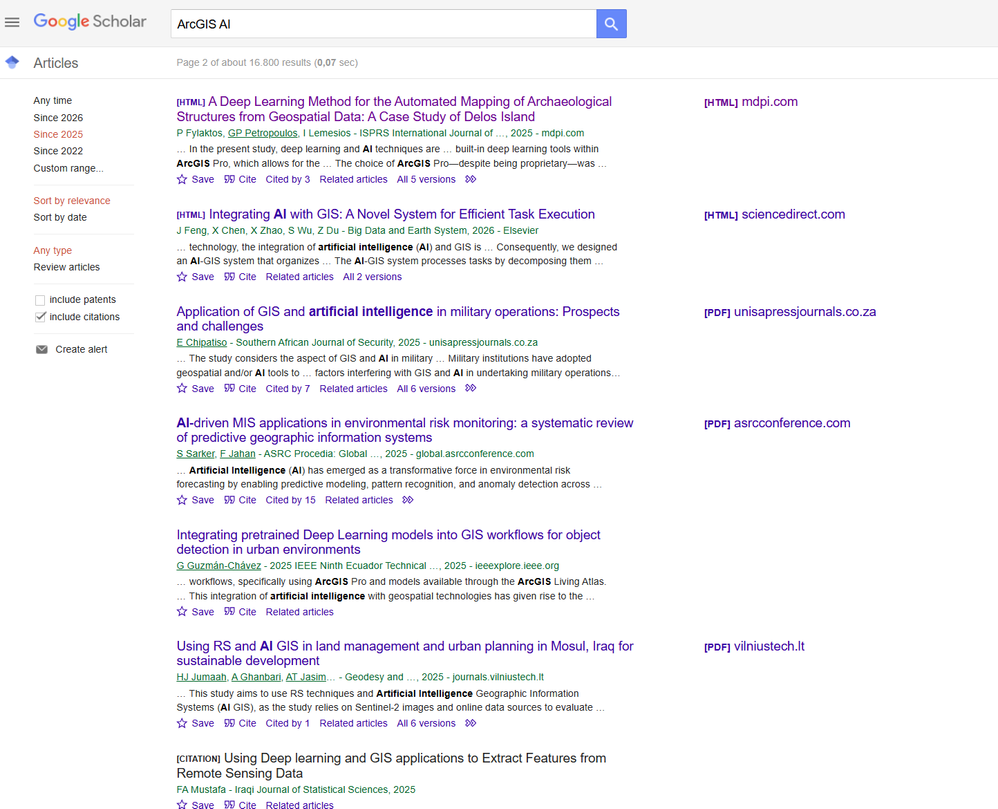998x809 pixels.
Task: Choose Sort by relevance
Action: coord(72,200)
